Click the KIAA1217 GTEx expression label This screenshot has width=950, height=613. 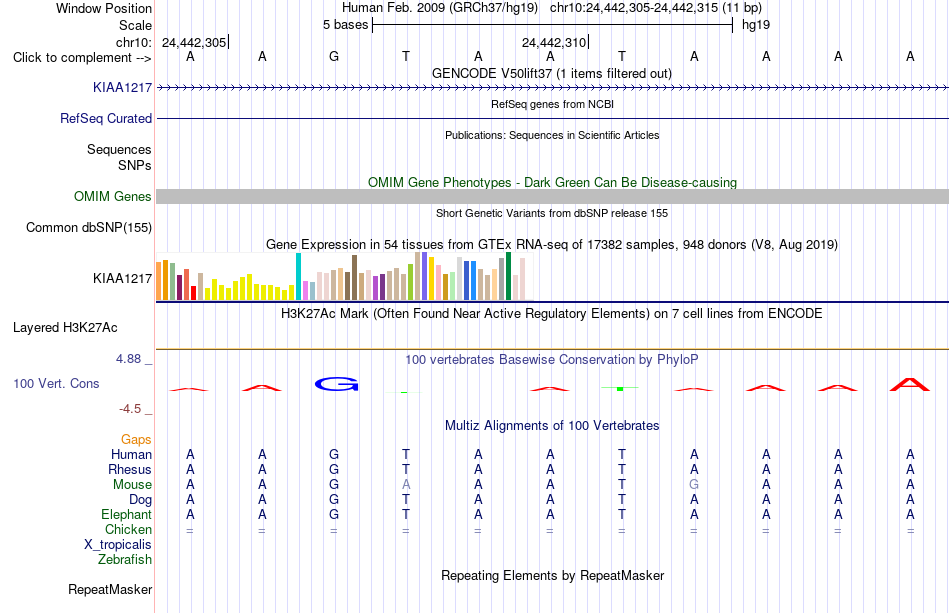click(x=122, y=279)
